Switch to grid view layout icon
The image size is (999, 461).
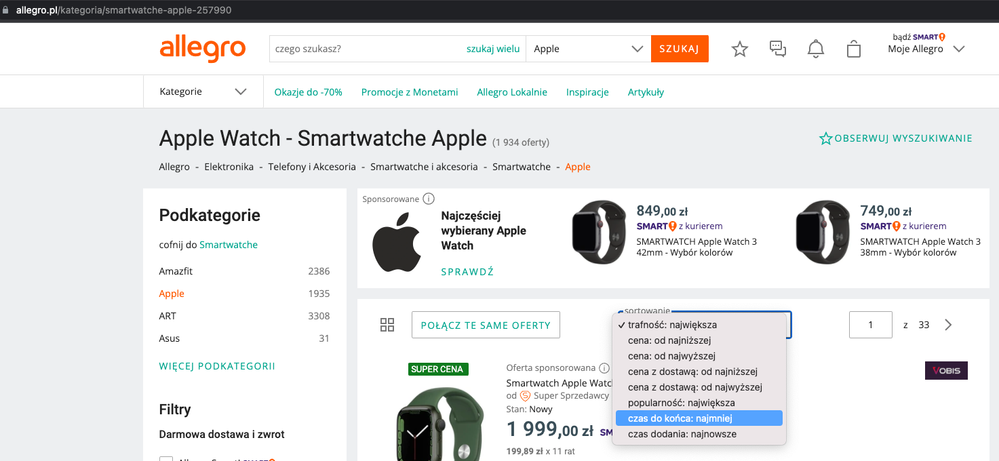click(387, 325)
